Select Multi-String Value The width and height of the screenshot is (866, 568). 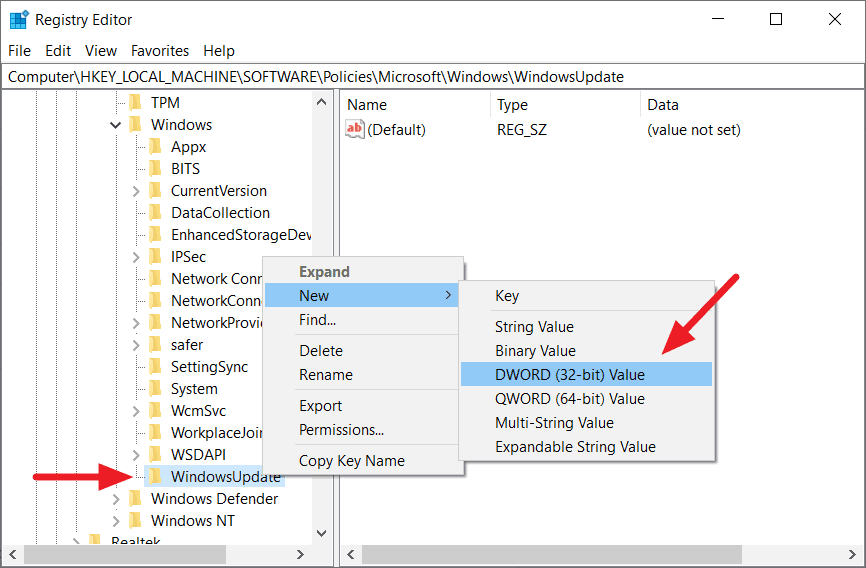(587, 423)
